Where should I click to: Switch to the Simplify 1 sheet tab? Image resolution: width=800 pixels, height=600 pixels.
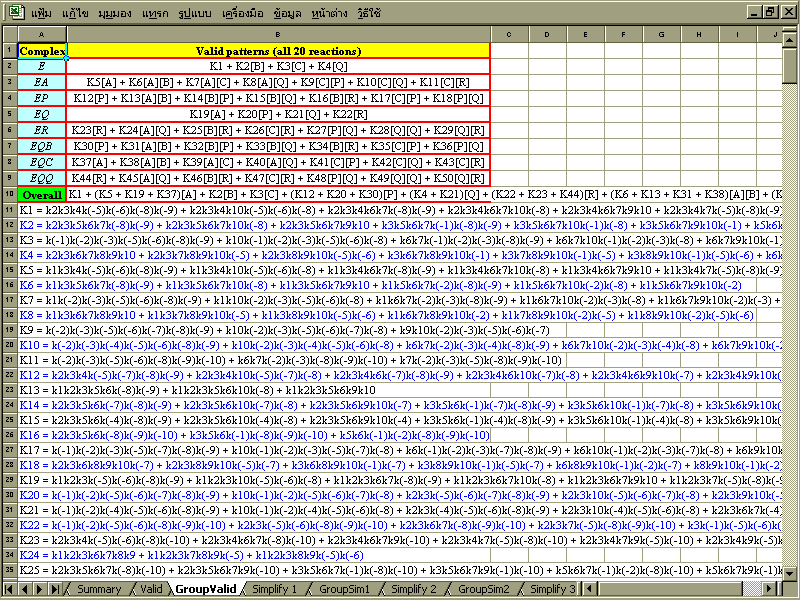click(x=274, y=589)
